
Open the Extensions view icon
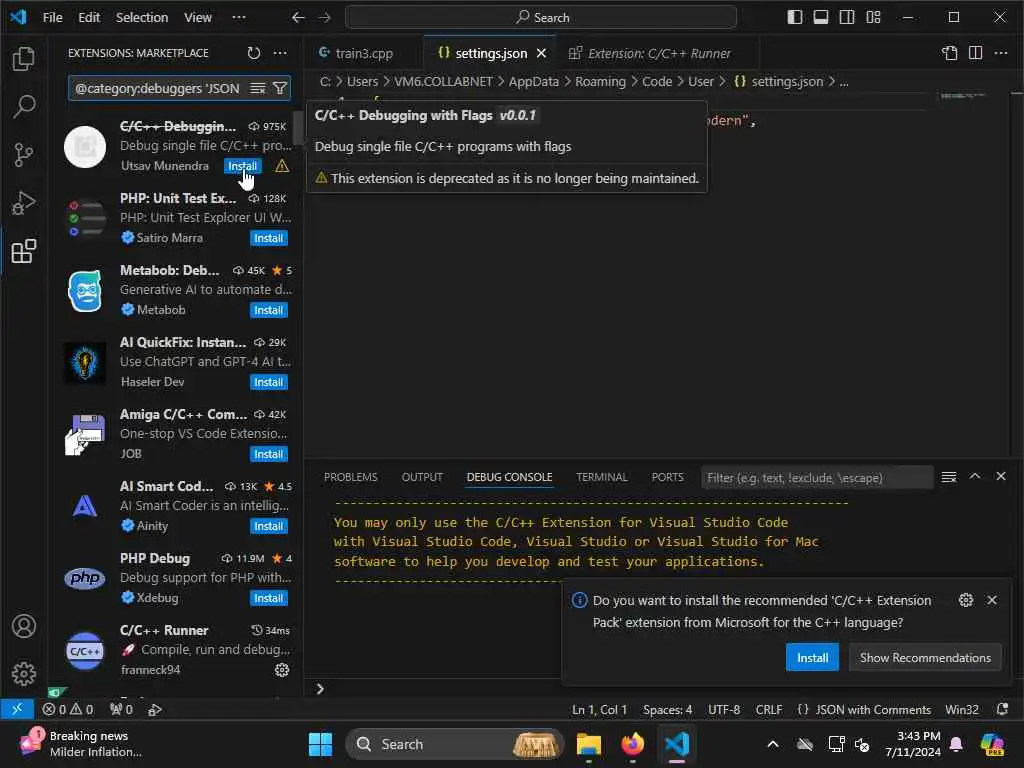(x=24, y=251)
